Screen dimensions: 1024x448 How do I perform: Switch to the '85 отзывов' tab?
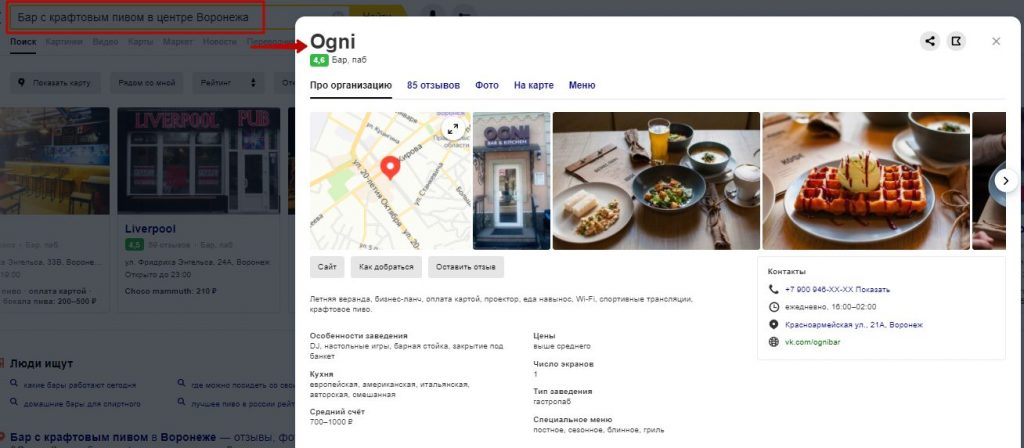433,85
